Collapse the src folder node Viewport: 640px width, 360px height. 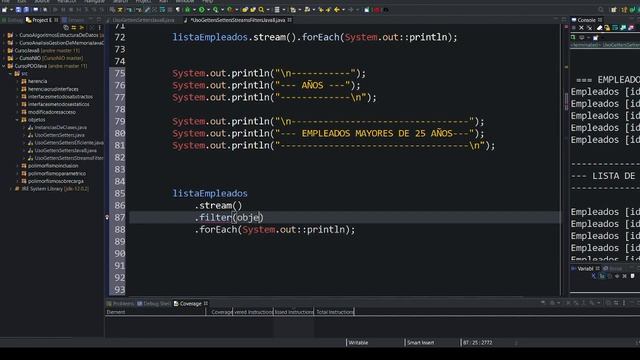(x=11, y=73)
